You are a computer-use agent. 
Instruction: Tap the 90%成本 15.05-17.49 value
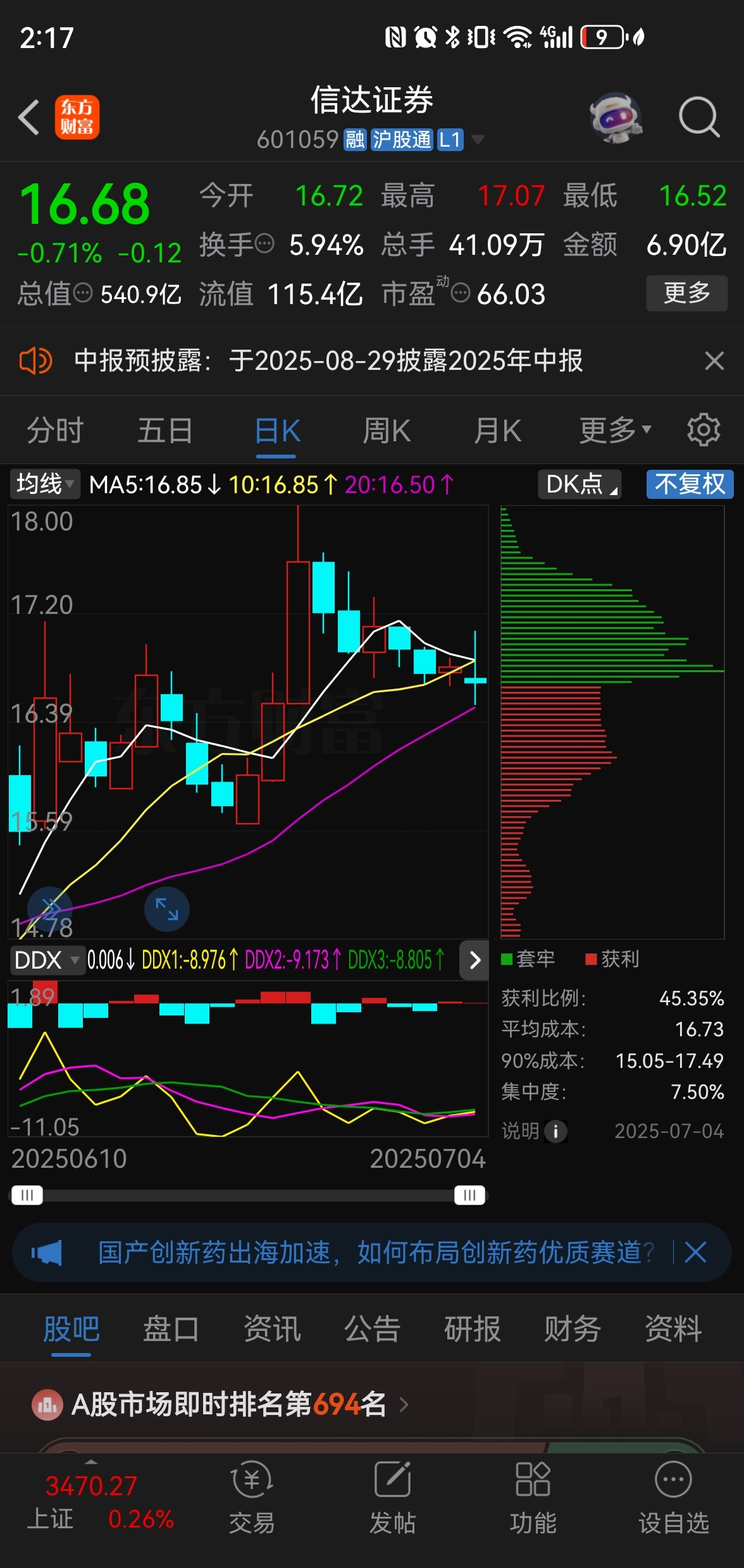pos(669,1060)
